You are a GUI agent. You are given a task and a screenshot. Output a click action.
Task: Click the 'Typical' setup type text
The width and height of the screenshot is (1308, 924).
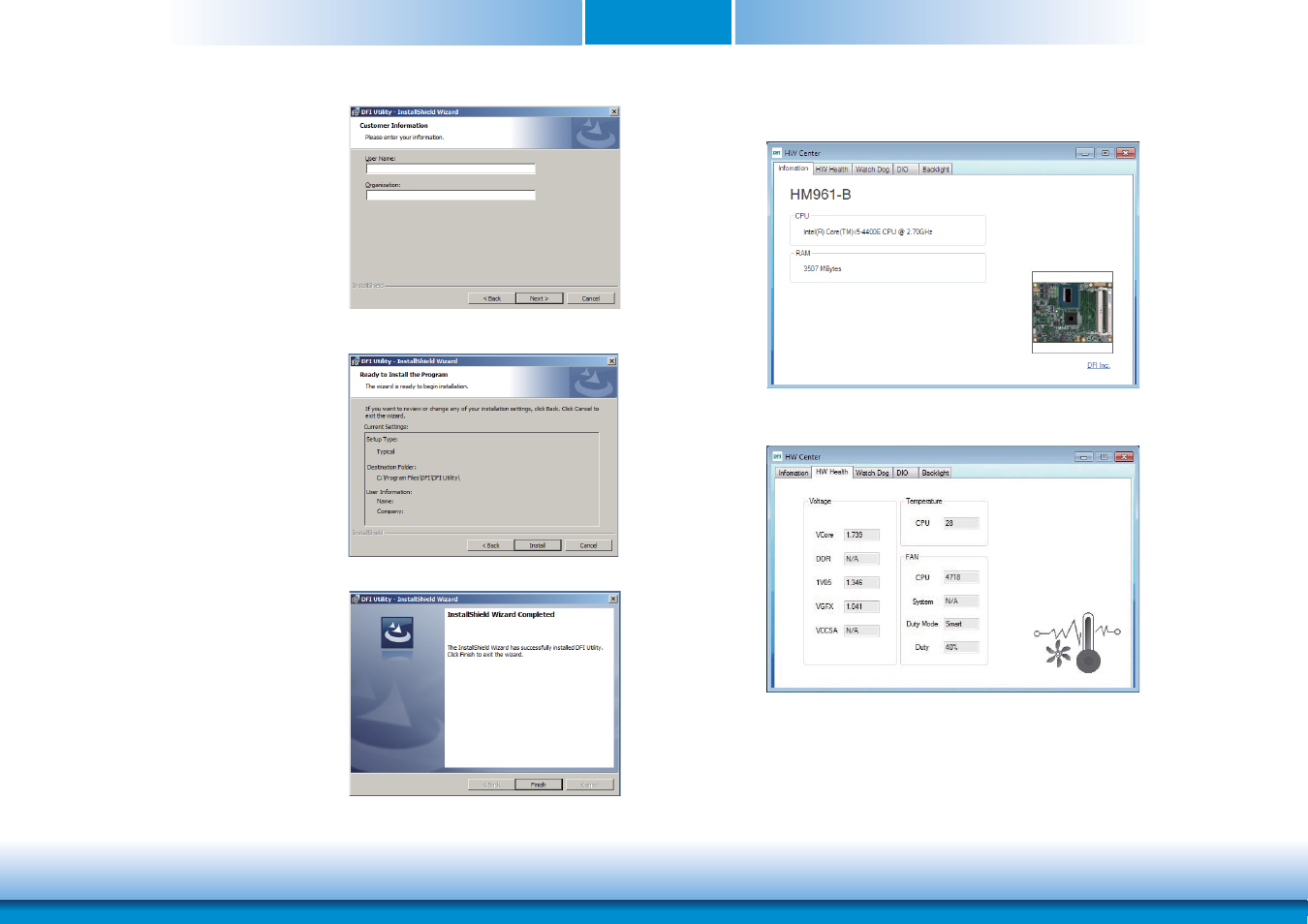(386, 451)
